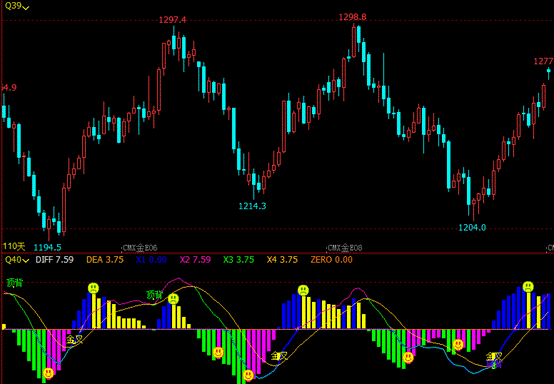Click the first sad face signal icon

click(93, 288)
